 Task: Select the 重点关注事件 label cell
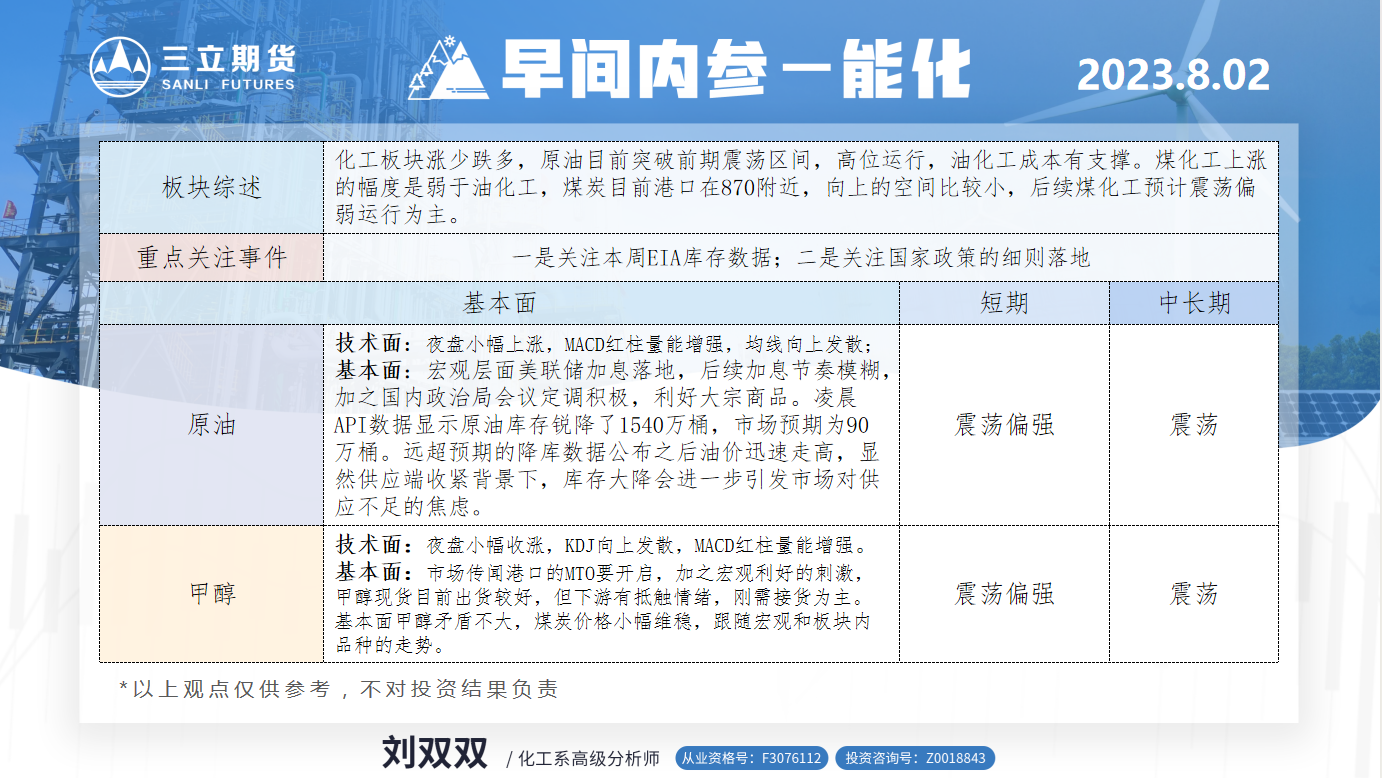[x=211, y=258]
